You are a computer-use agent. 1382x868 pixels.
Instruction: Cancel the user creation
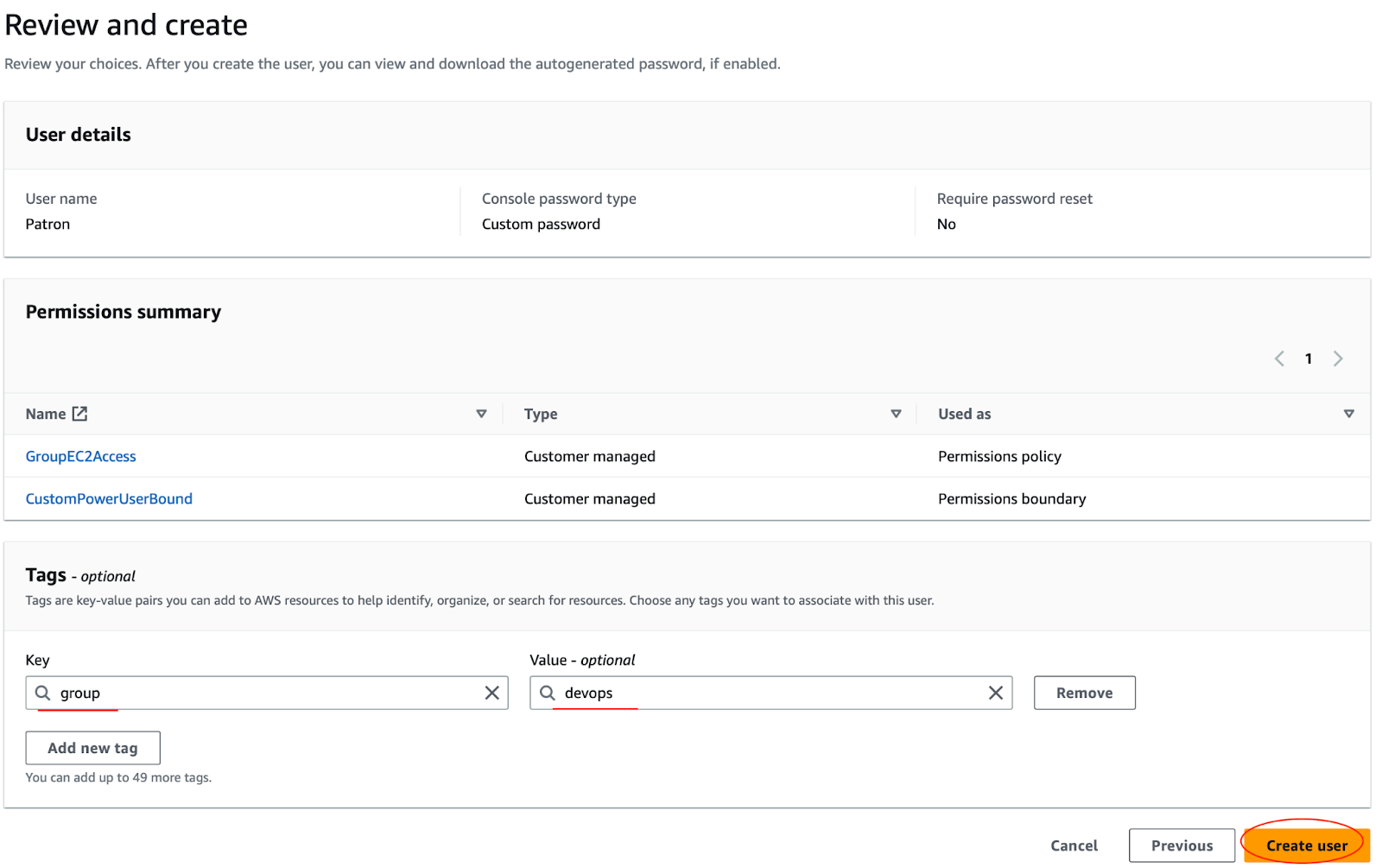(x=1074, y=846)
